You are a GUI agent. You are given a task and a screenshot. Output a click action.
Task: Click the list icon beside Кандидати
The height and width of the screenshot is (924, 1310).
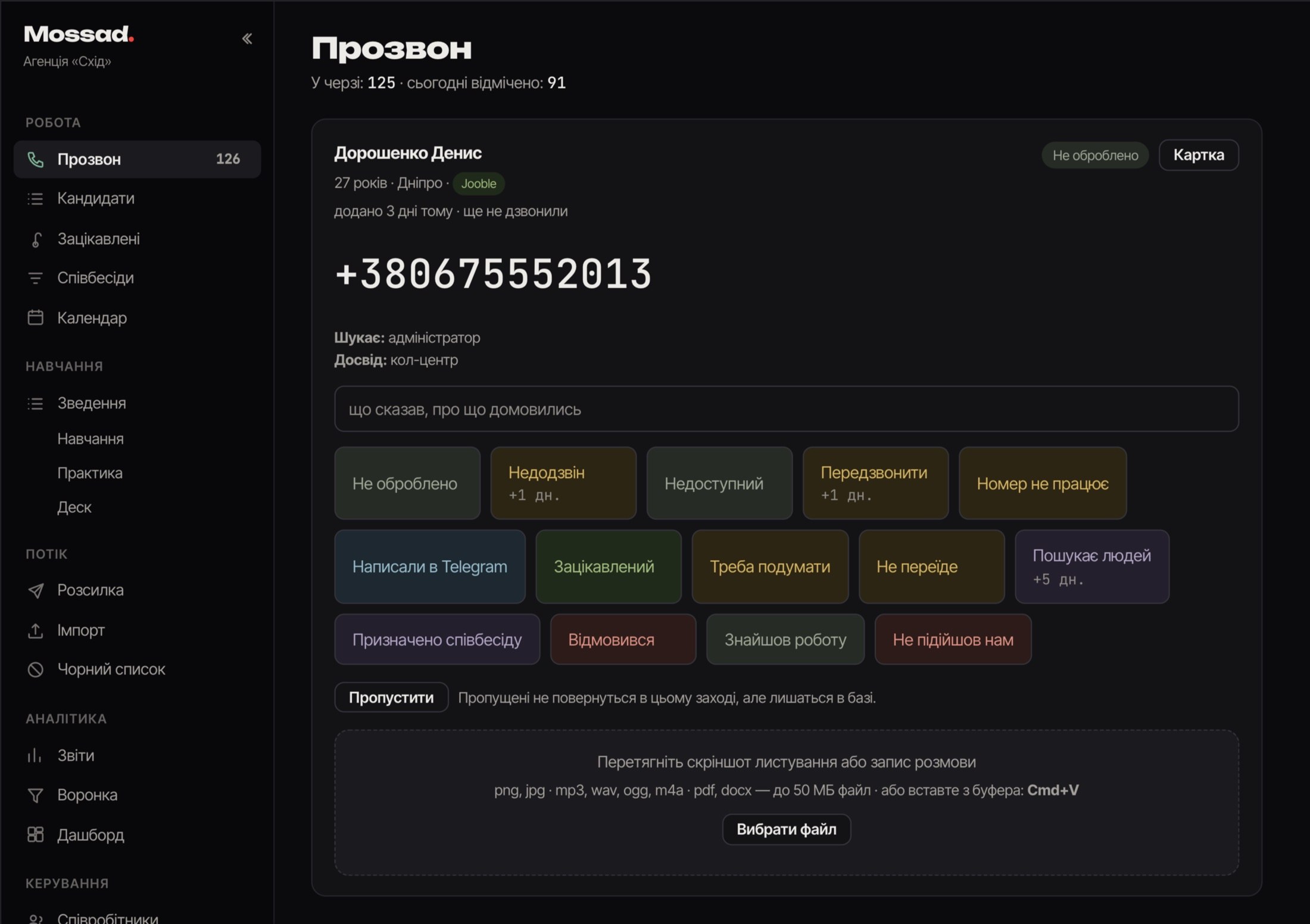pyautogui.click(x=36, y=198)
